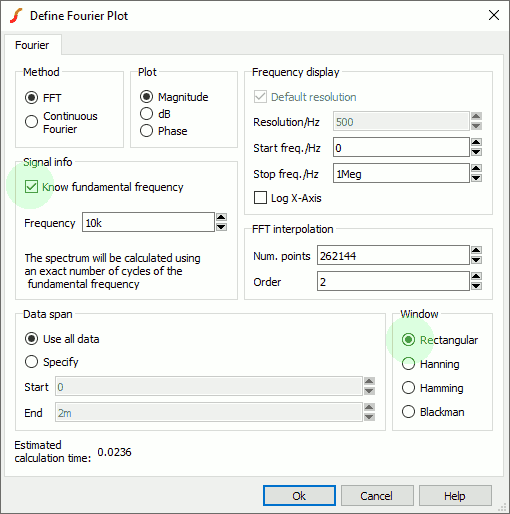The width and height of the screenshot is (510, 514).
Task: Decrease Order value with down arrow
Action: 476,286
